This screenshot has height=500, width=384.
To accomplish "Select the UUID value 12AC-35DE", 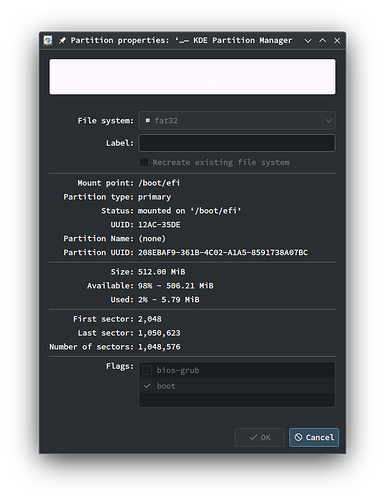I will (159, 225).
